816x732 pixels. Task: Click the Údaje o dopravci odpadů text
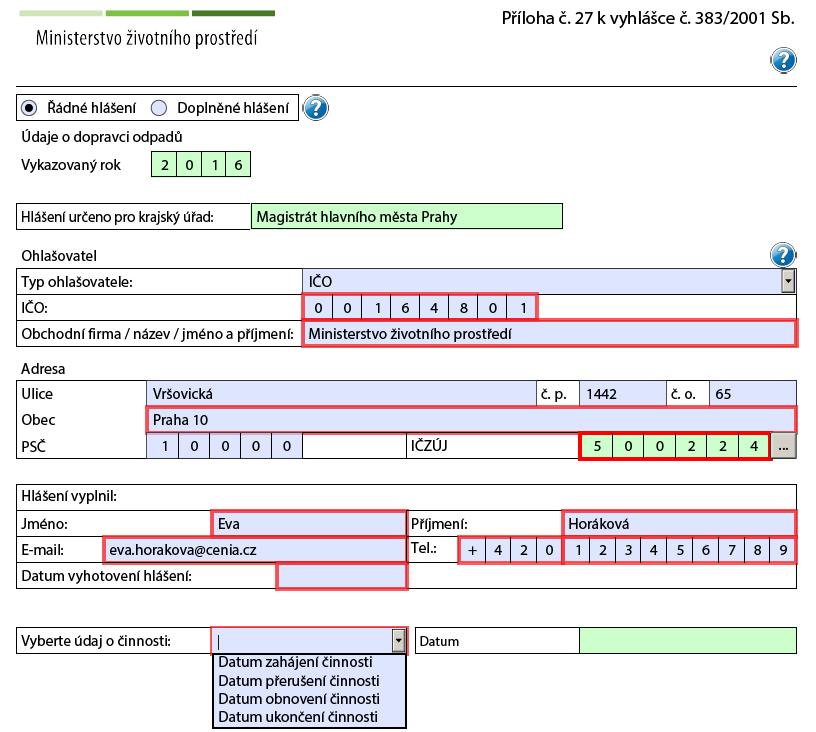[101, 137]
